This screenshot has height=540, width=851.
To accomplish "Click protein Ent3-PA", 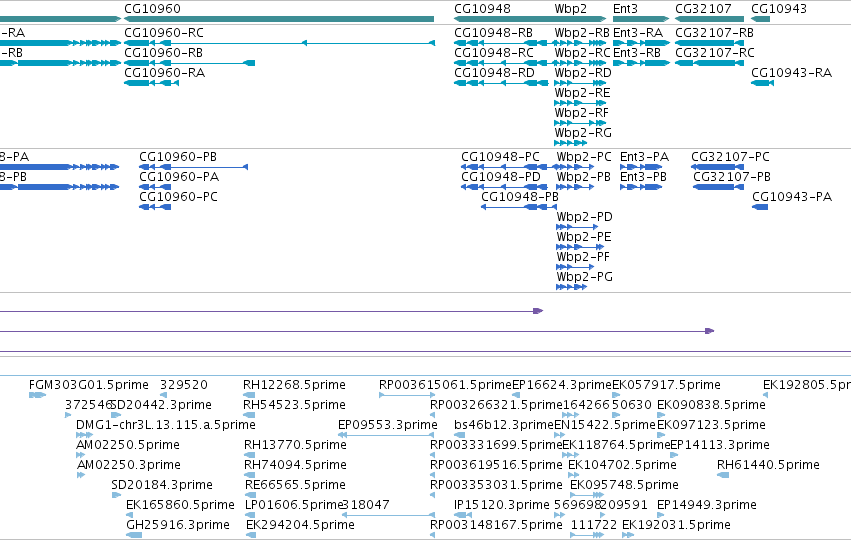I will tap(645, 157).
